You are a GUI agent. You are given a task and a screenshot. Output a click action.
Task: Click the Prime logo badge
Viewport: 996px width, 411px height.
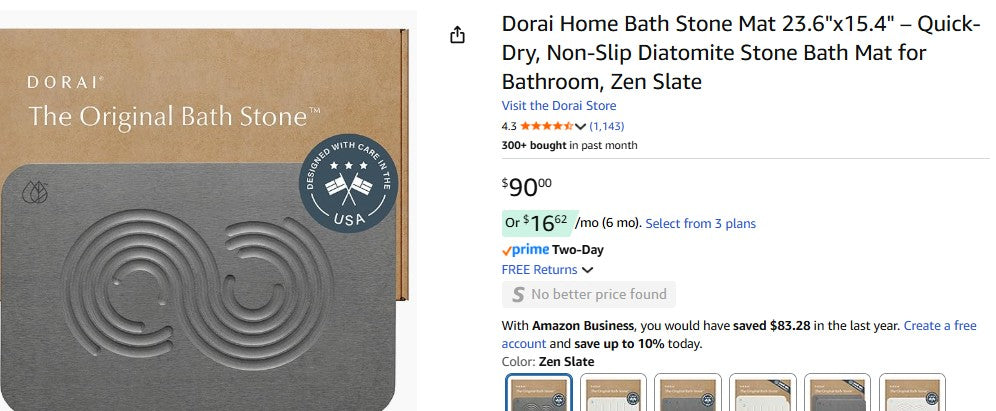click(x=525, y=250)
